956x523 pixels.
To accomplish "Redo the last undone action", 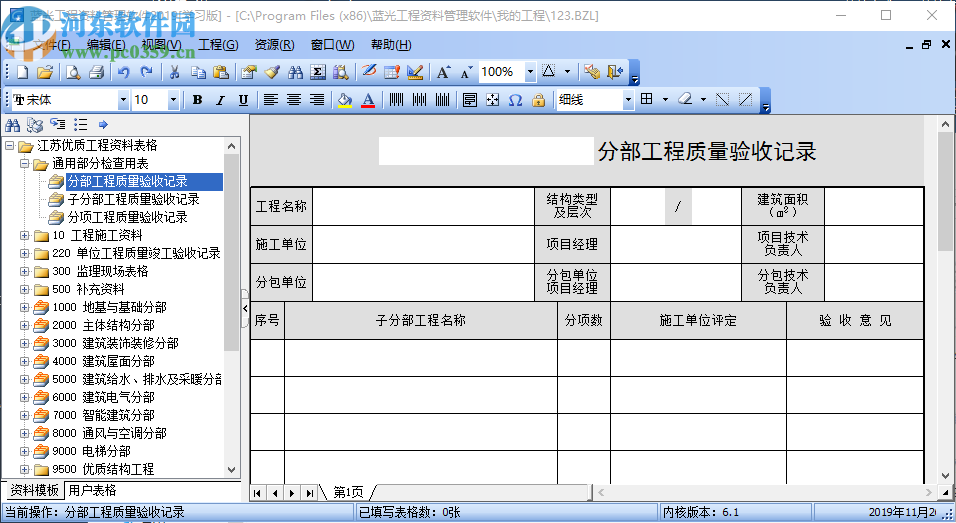I will 146,73.
